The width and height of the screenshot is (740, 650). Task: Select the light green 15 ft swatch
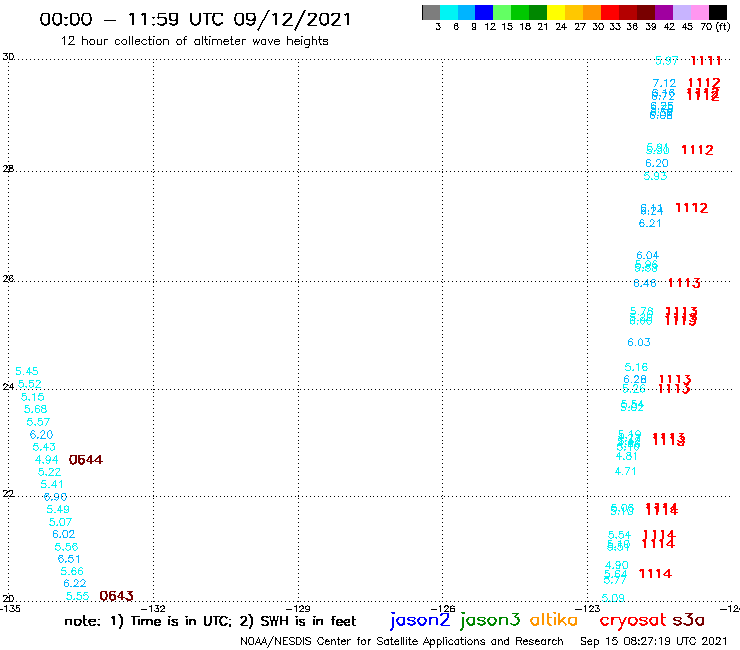tap(502, 12)
